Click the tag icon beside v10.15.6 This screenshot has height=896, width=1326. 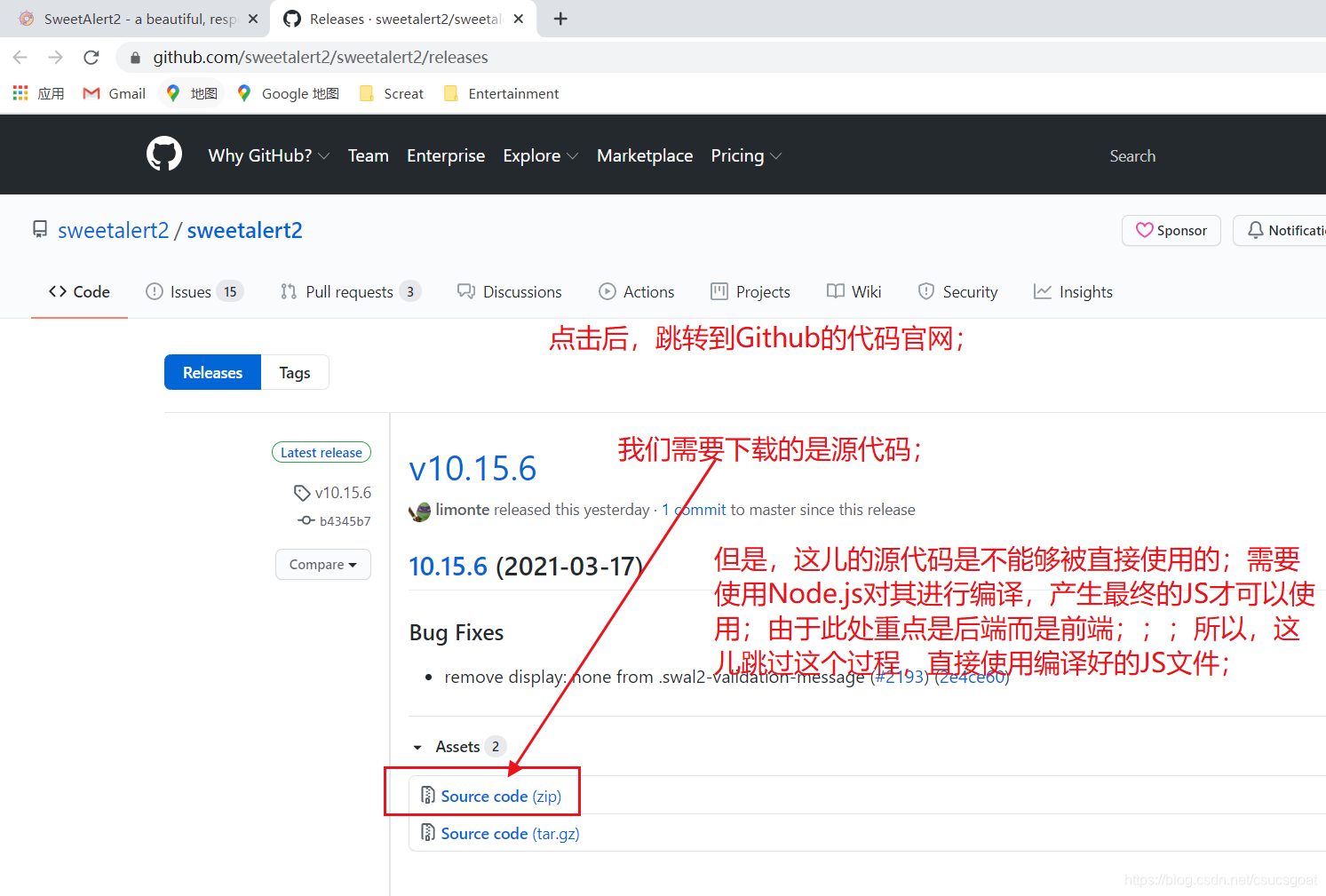302,492
